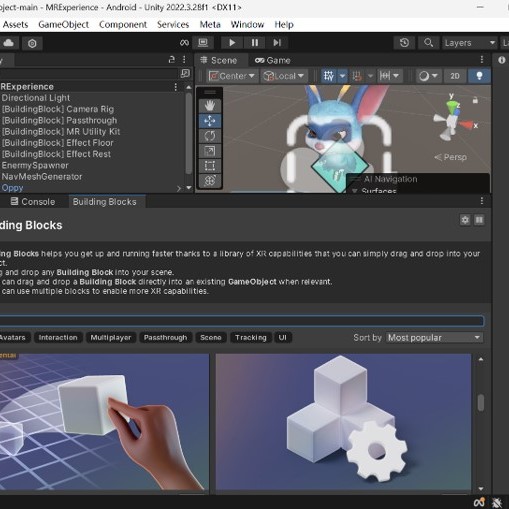Open the snap increment dropdown
509x509 pixels.
tap(389, 76)
